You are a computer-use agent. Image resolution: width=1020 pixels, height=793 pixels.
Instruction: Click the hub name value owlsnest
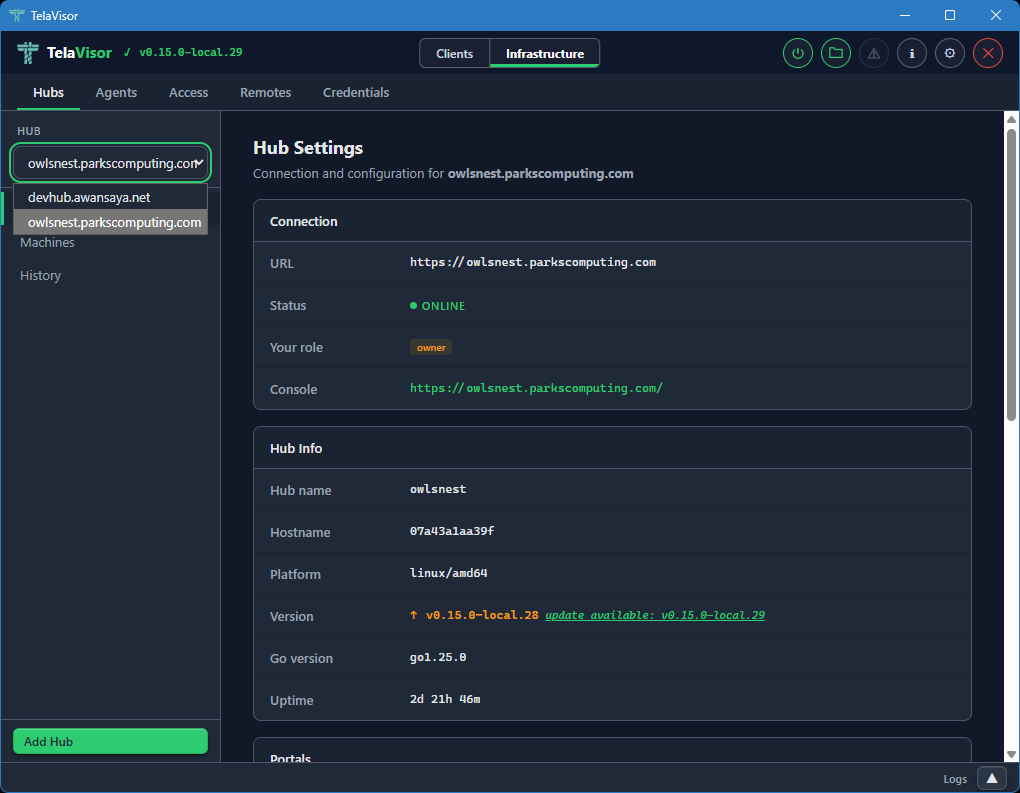(x=438, y=489)
